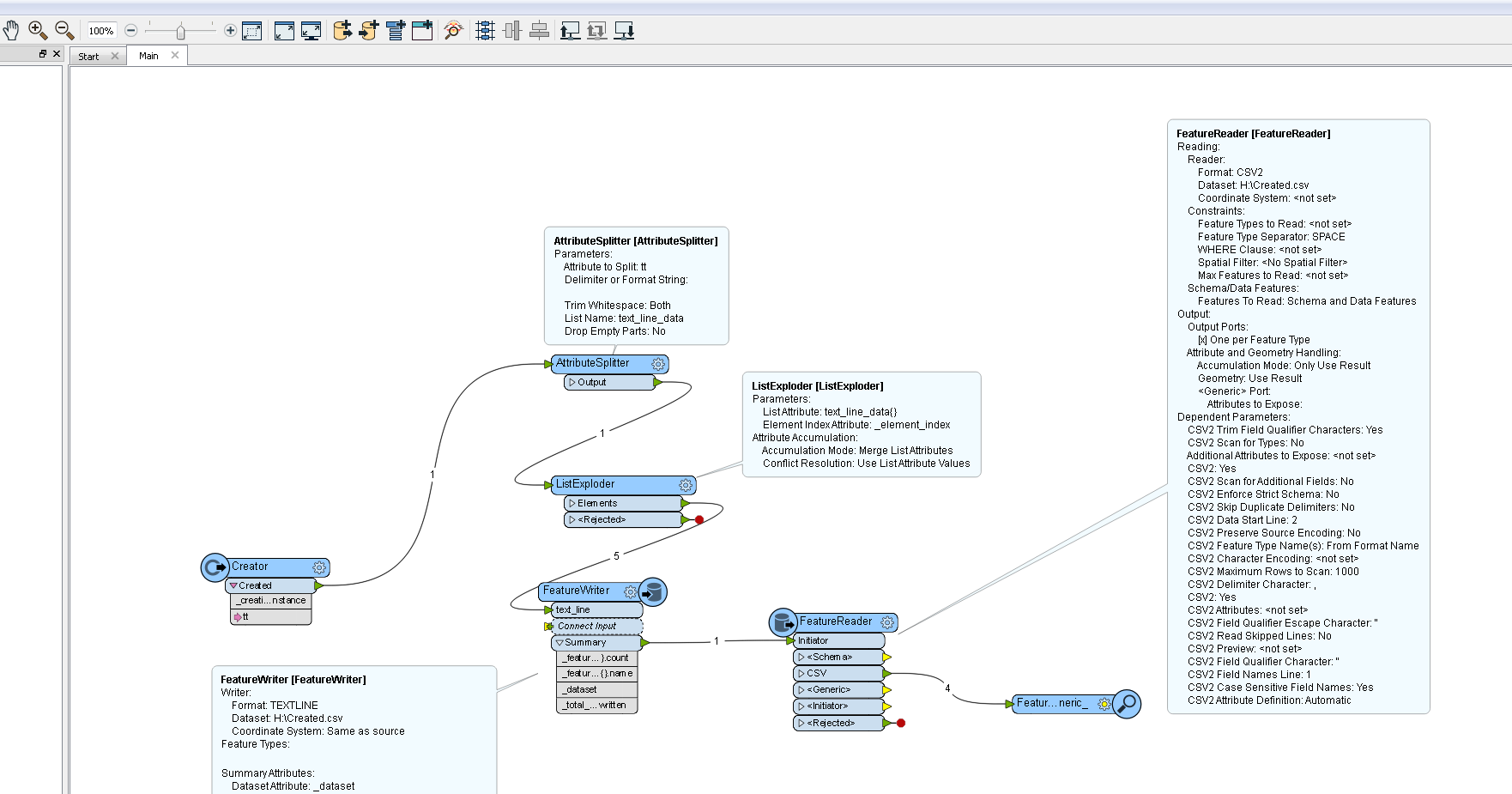Click the zoom percentage field showing 100%

click(x=101, y=31)
